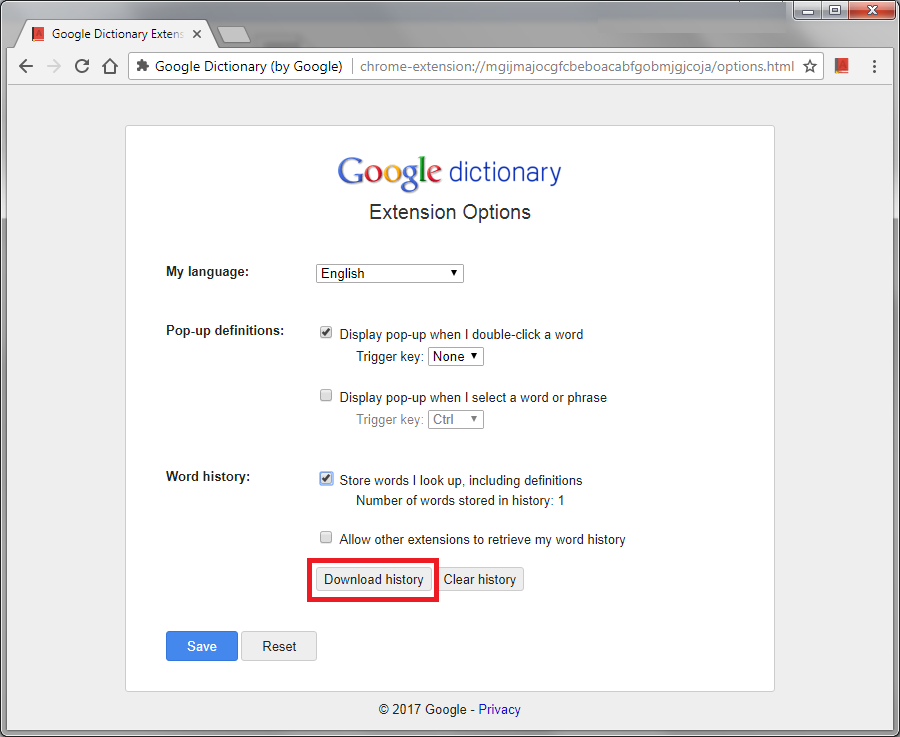Reset the extension options
900x737 pixels.
point(279,646)
